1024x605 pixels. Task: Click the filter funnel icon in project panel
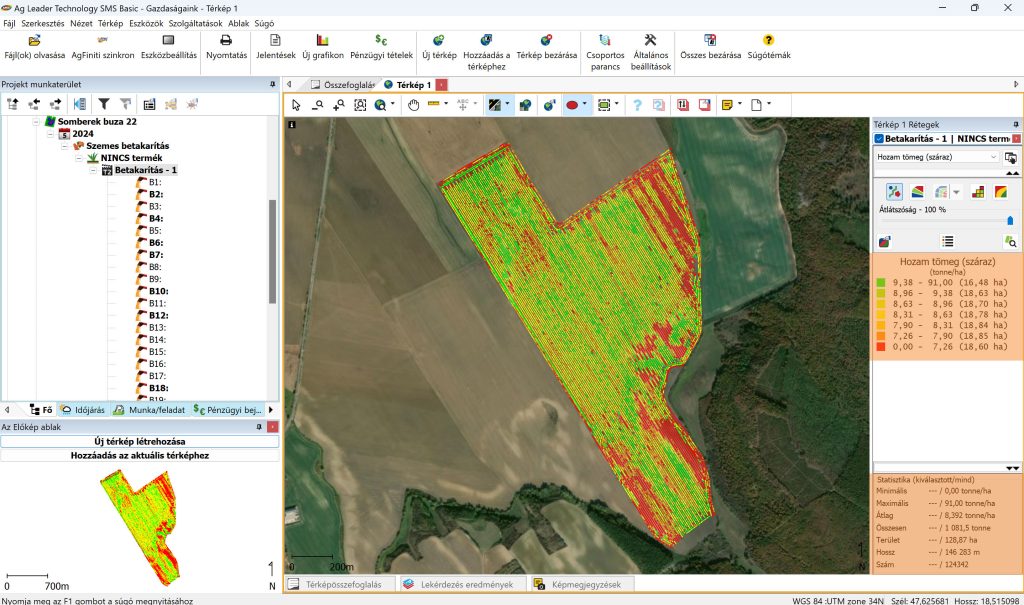(103, 103)
